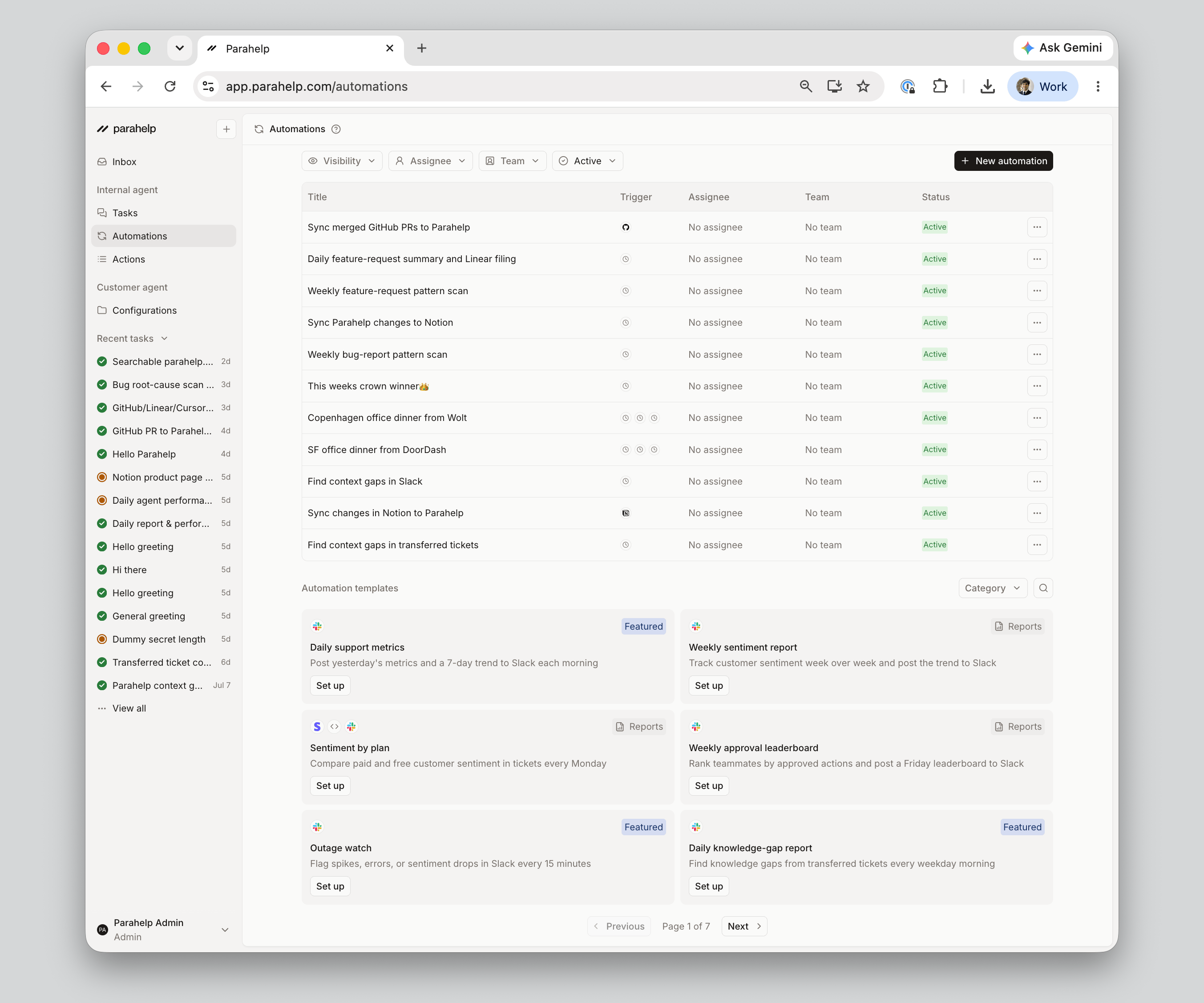
Task: Switch to the Parahelp browser tab
Action: (x=300, y=49)
